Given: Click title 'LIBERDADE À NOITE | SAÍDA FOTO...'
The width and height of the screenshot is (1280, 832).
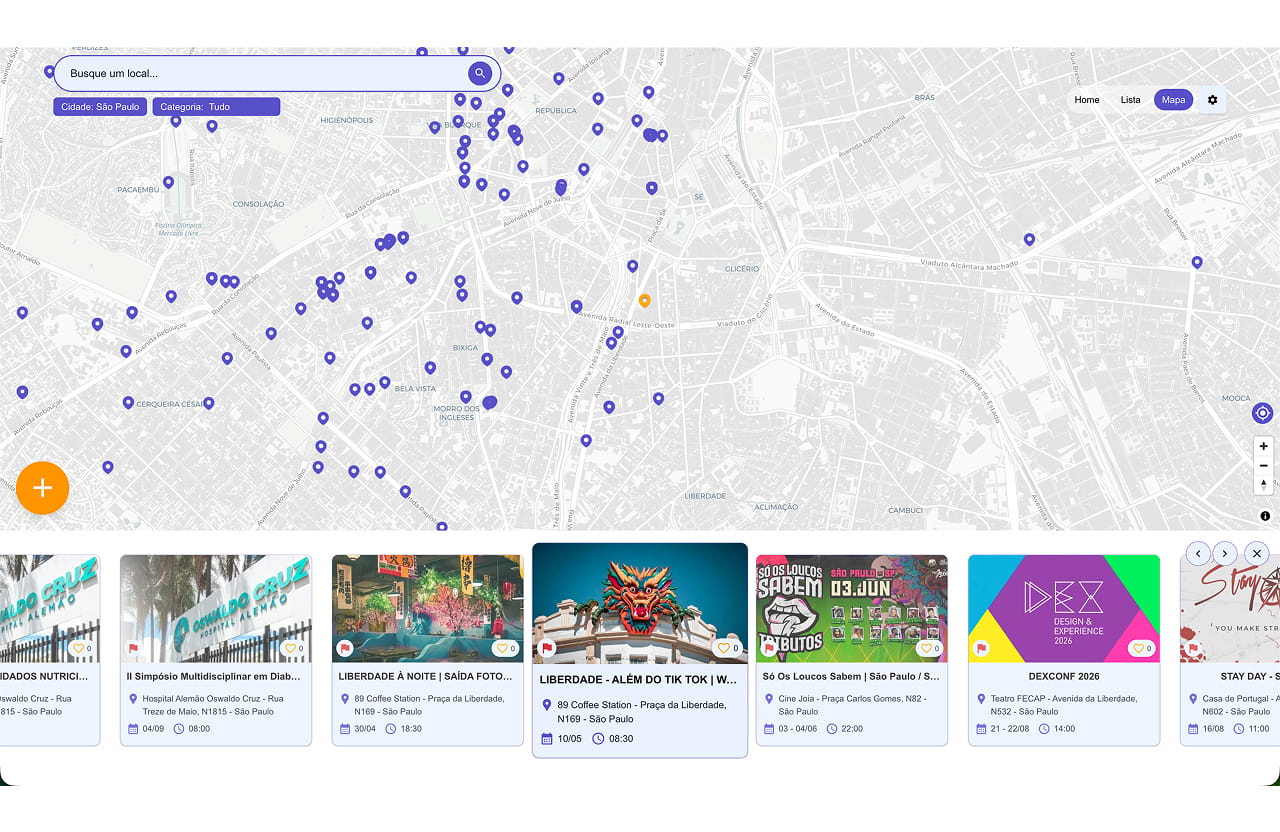Looking at the screenshot, I should 425,676.
